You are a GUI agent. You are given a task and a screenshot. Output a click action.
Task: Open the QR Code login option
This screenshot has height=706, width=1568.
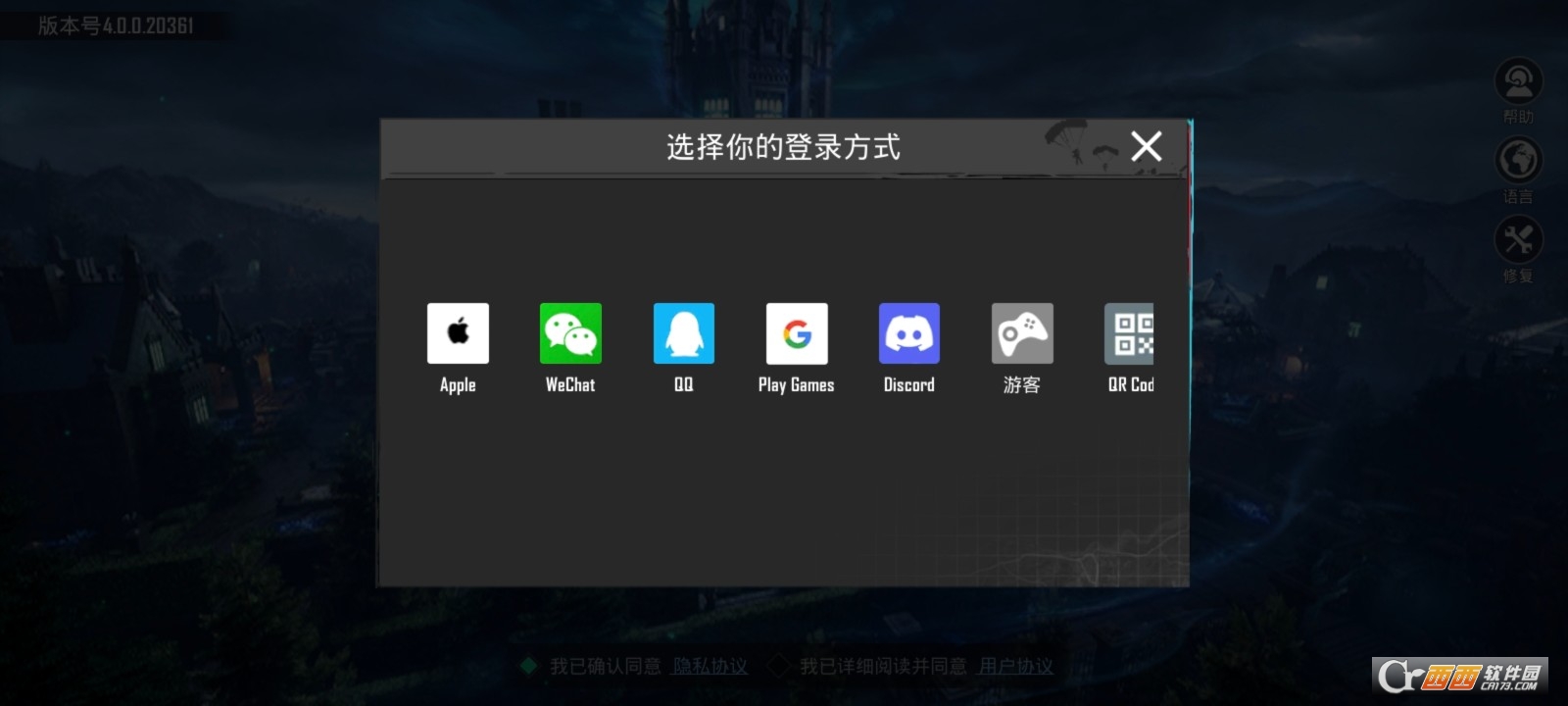[1130, 333]
